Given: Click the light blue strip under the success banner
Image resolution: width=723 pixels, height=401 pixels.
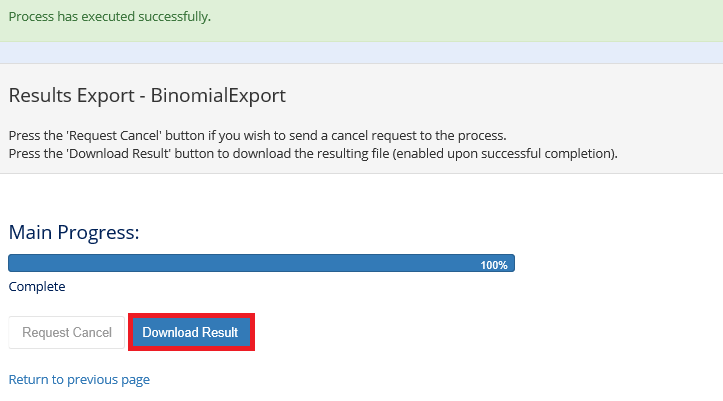Looking at the screenshot, I should click(x=361, y=52).
